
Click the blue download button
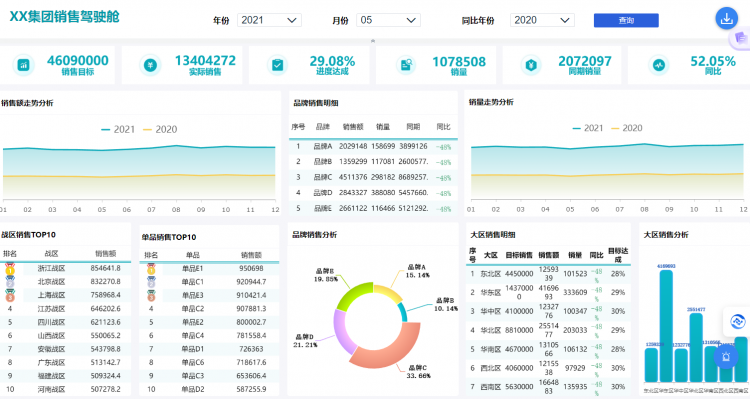click(x=727, y=19)
